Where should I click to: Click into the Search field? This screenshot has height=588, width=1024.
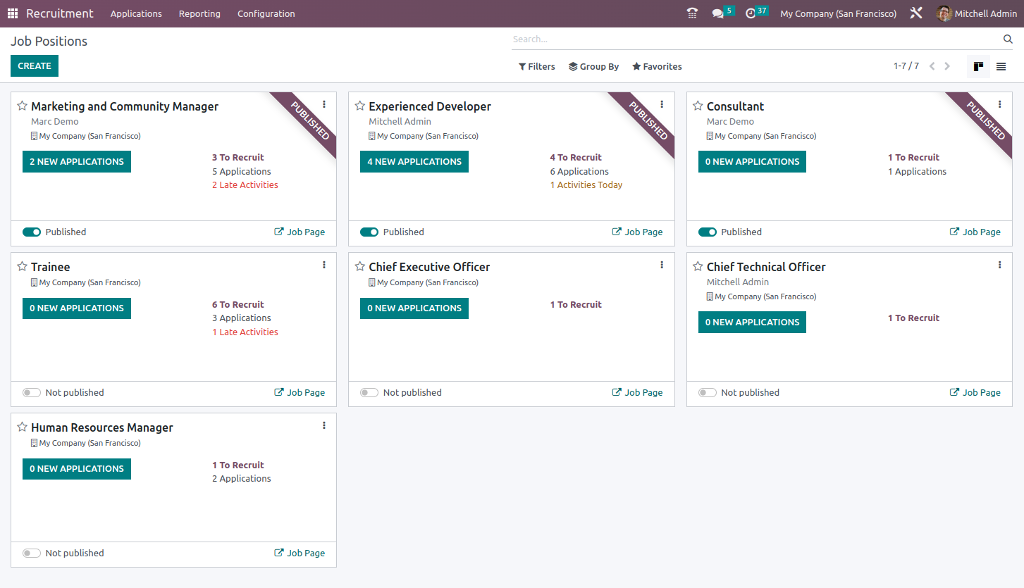(x=750, y=39)
